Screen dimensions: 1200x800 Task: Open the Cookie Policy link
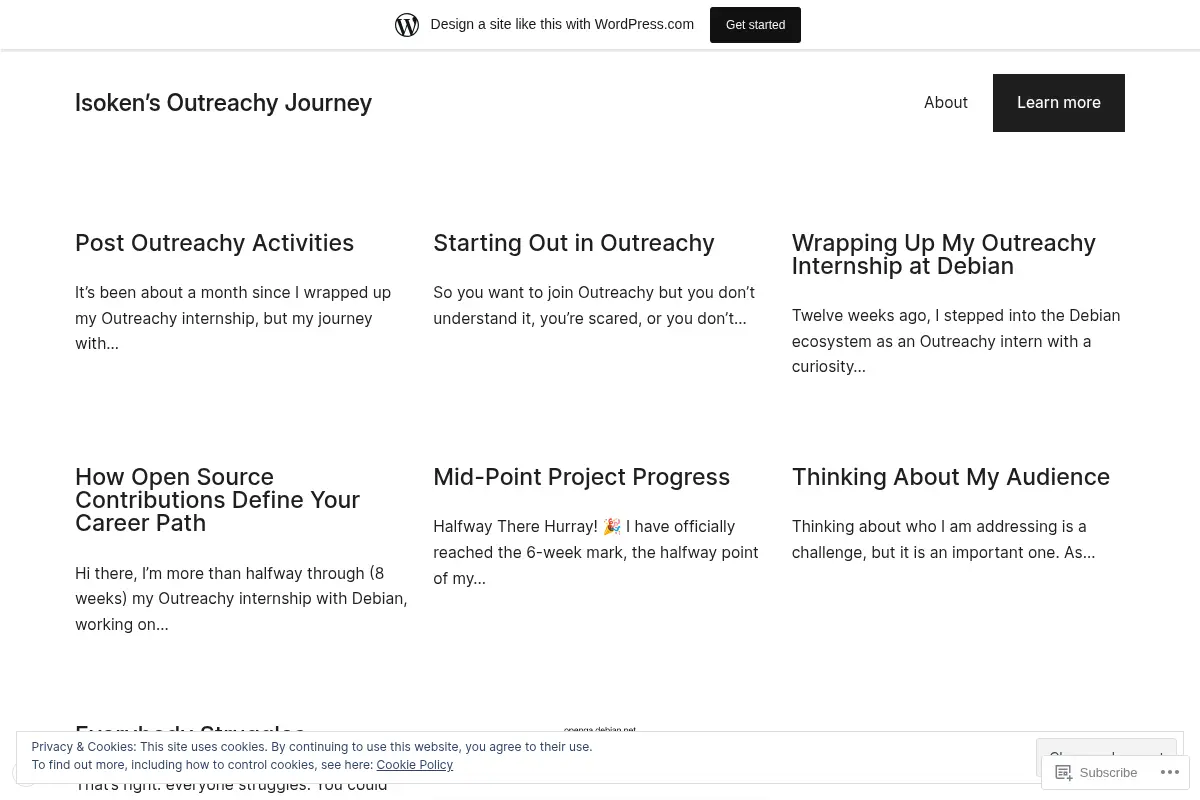tap(414, 765)
